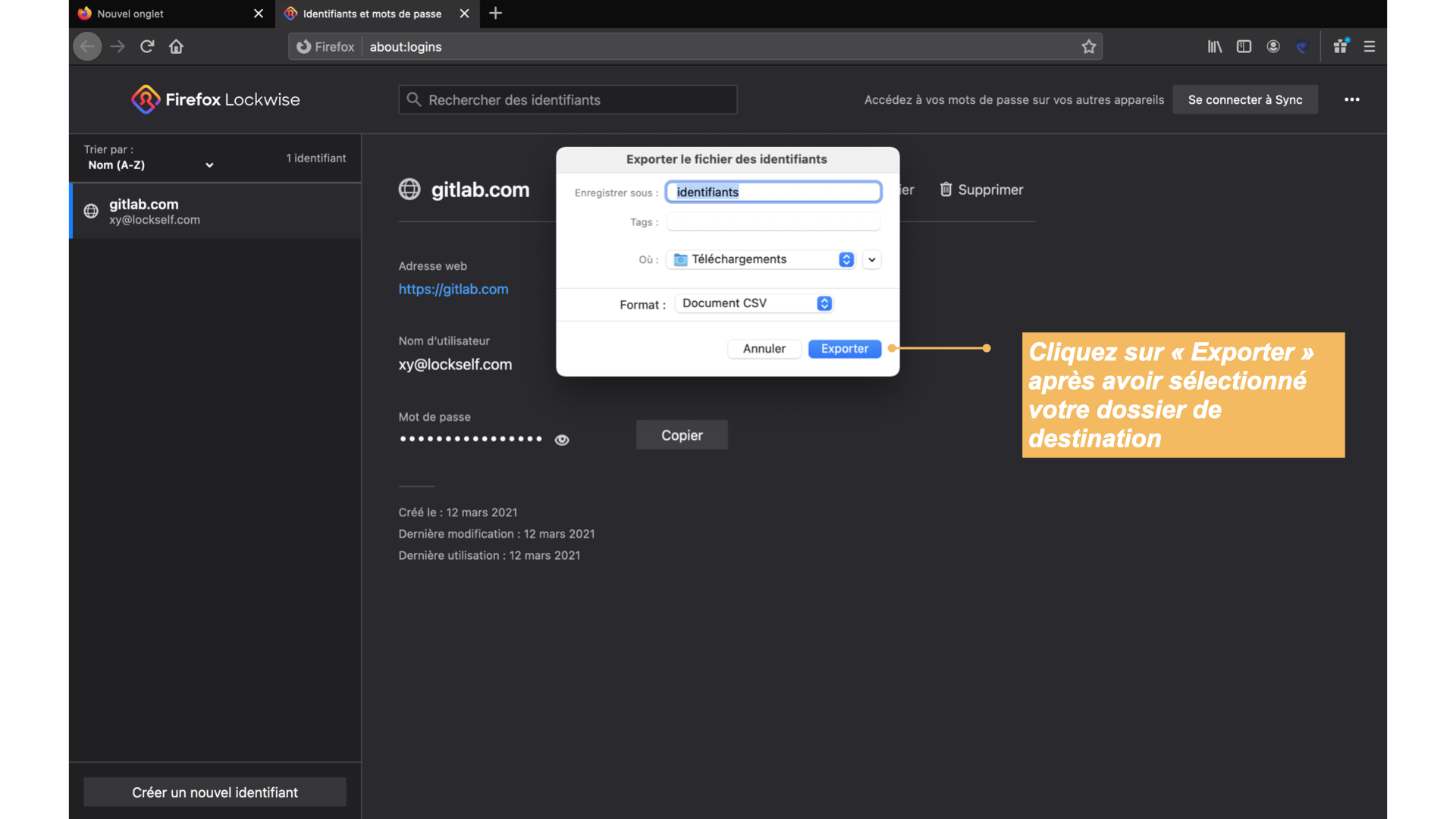
Task: Click Dernière modification : 12 mars 2021 text
Action: coord(497,534)
